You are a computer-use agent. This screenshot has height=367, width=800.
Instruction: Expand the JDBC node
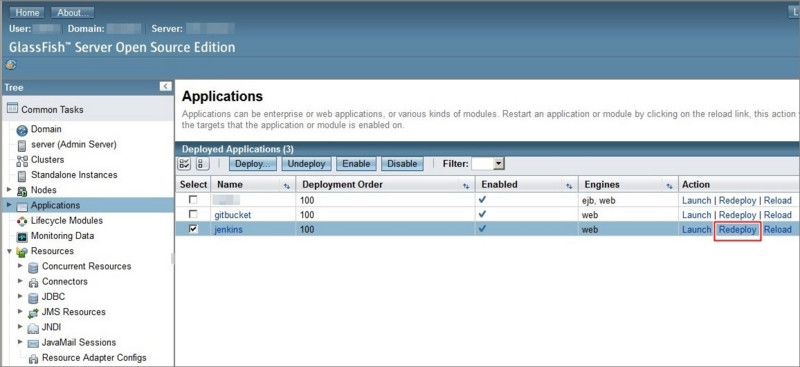pyautogui.click(x=20, y=297)
